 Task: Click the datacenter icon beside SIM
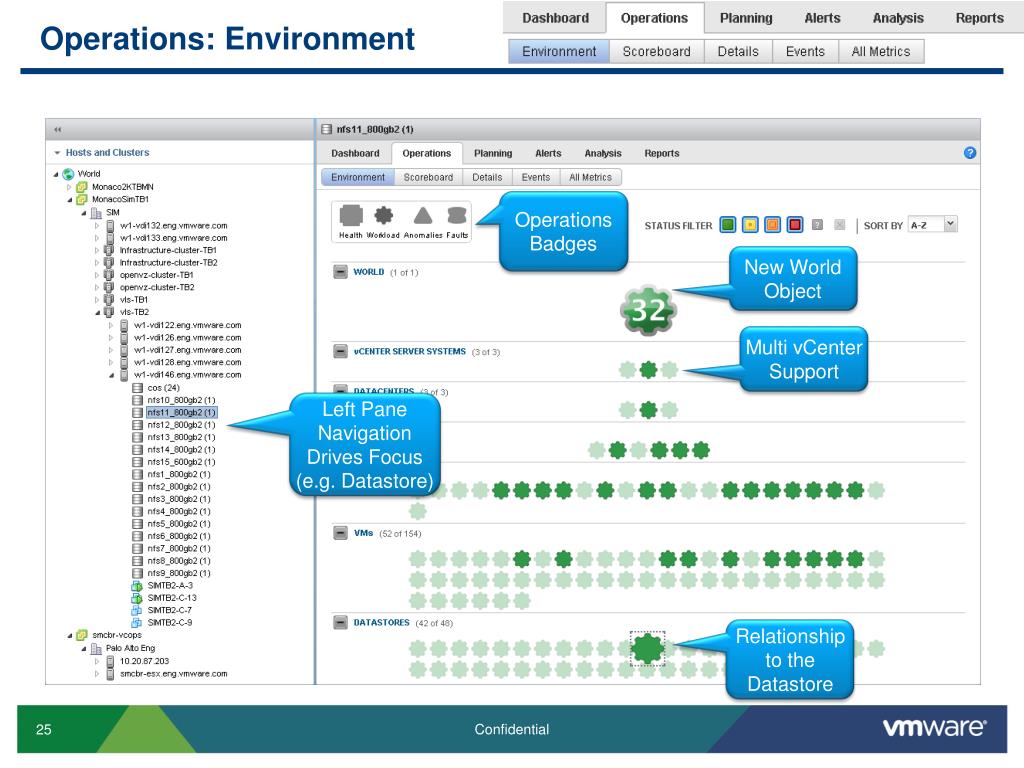96,212
